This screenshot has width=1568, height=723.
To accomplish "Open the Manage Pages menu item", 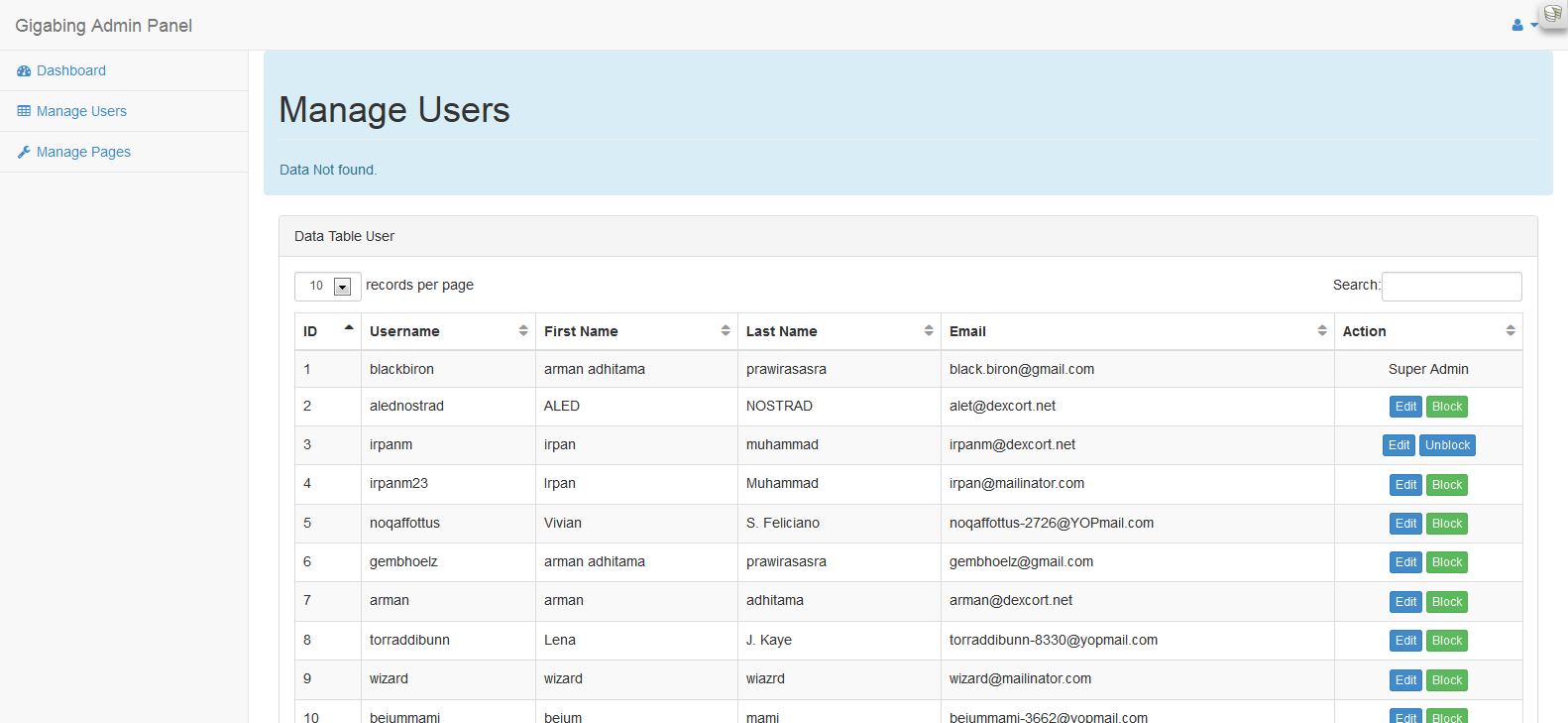I will tap(83, 152).
